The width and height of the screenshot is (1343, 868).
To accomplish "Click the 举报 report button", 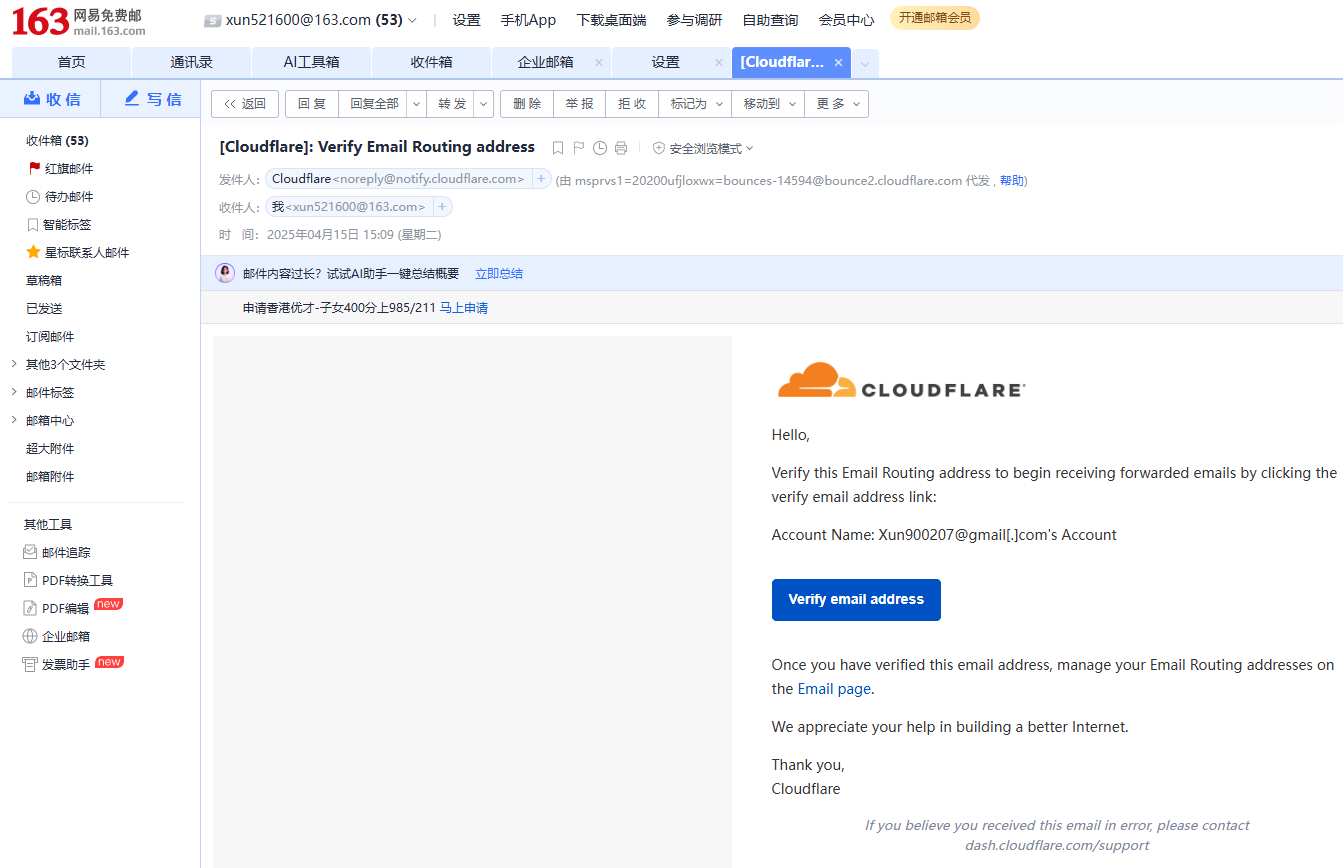I will coord(579,104).
